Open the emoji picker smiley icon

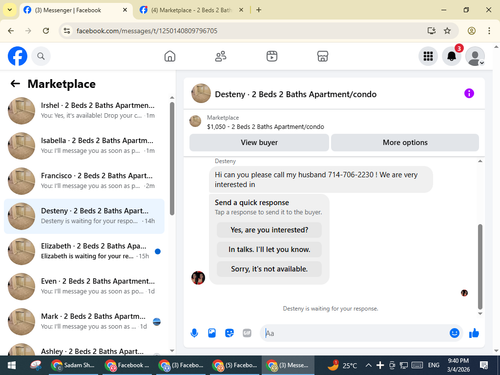454,333
